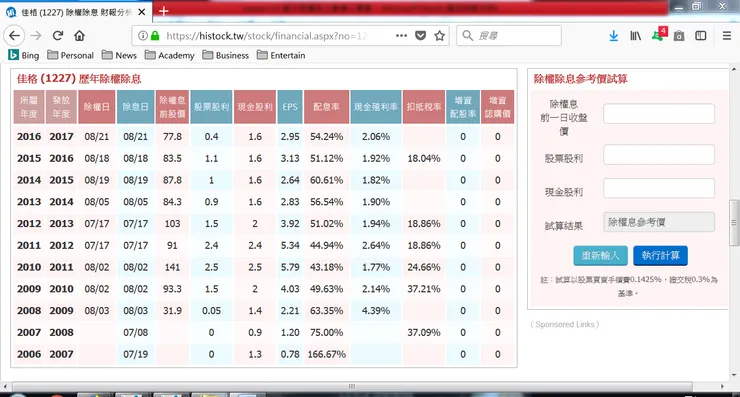Image resolution: width=740 pixels, height=397 pixels.
Task: Click the 5.79 EPS value
Action: (x=290, y=267)
